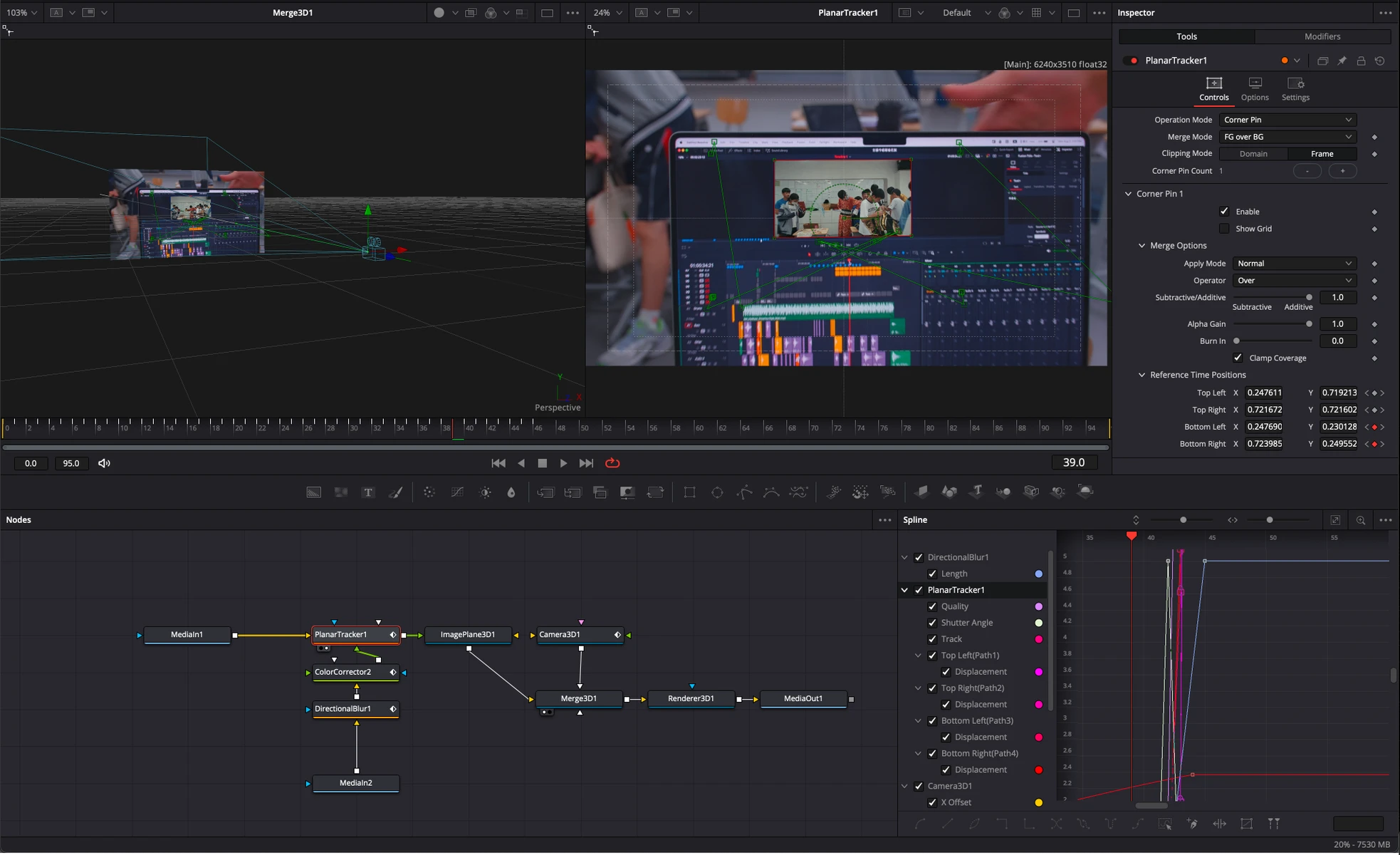Open the Operation Mode dropdown

[1287, 120]
